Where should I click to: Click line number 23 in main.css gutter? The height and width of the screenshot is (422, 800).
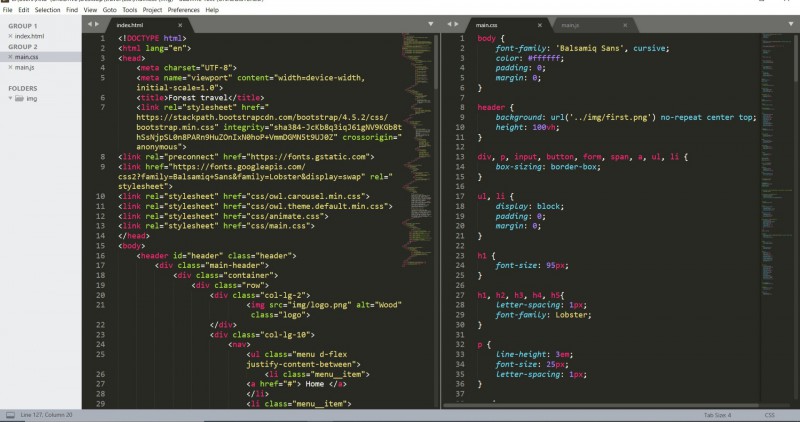[460, 256]
